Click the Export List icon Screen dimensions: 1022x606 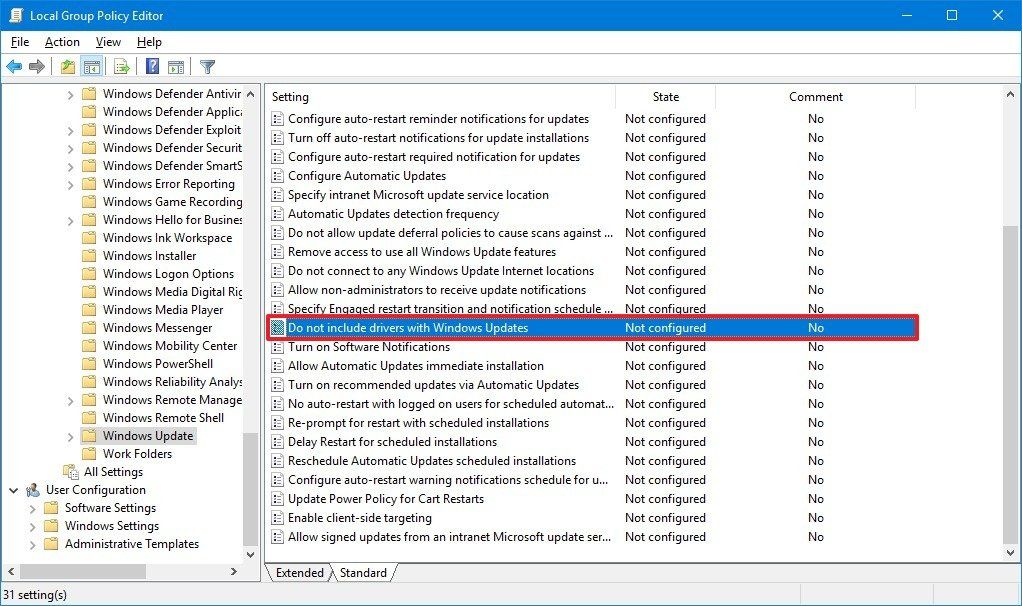tap(120, 66)
